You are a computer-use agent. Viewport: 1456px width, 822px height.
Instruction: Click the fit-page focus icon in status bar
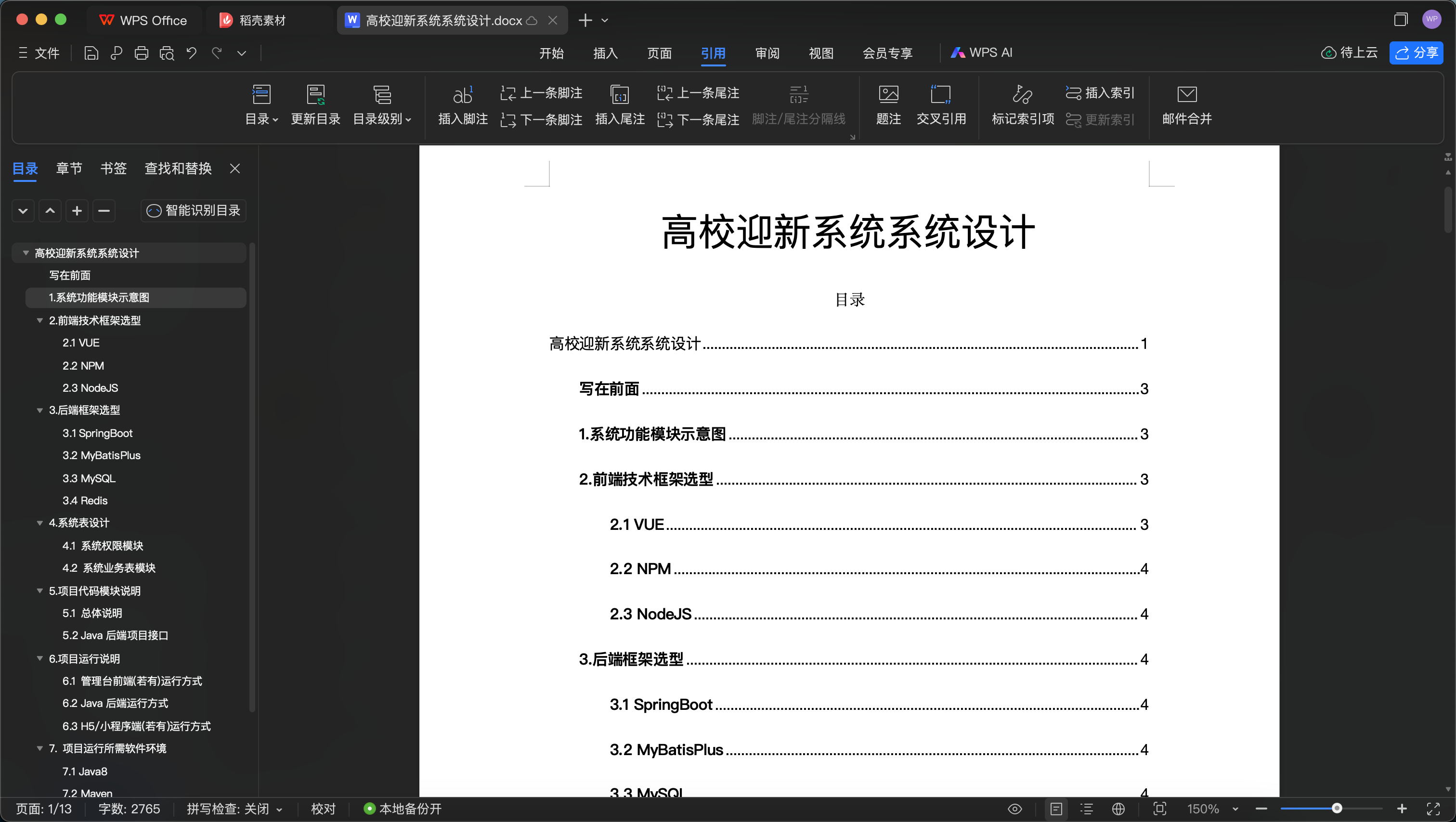1160,809
